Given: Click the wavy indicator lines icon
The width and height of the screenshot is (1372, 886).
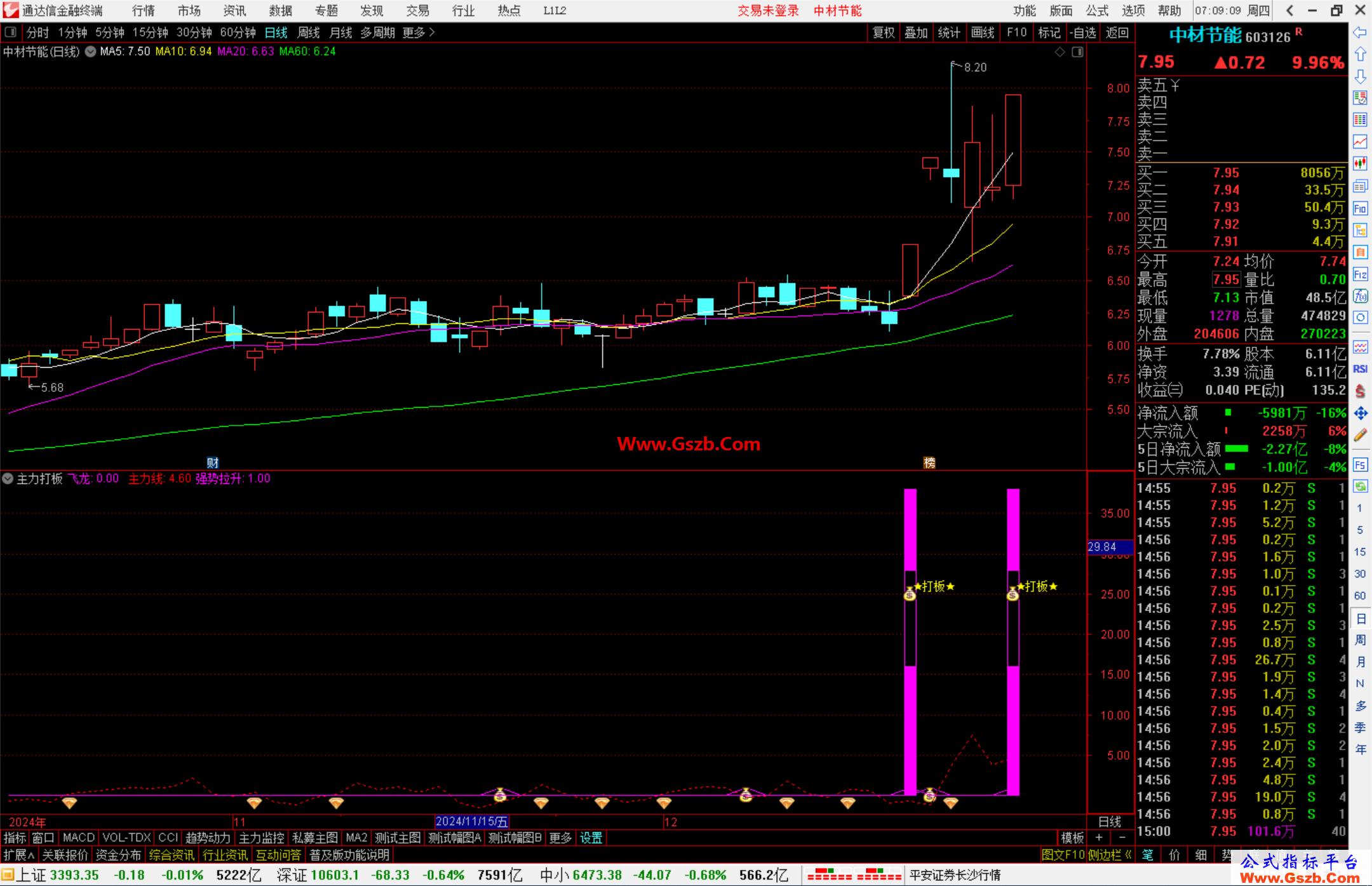Looking at the screenshot, I should (x=1360, y=347).
